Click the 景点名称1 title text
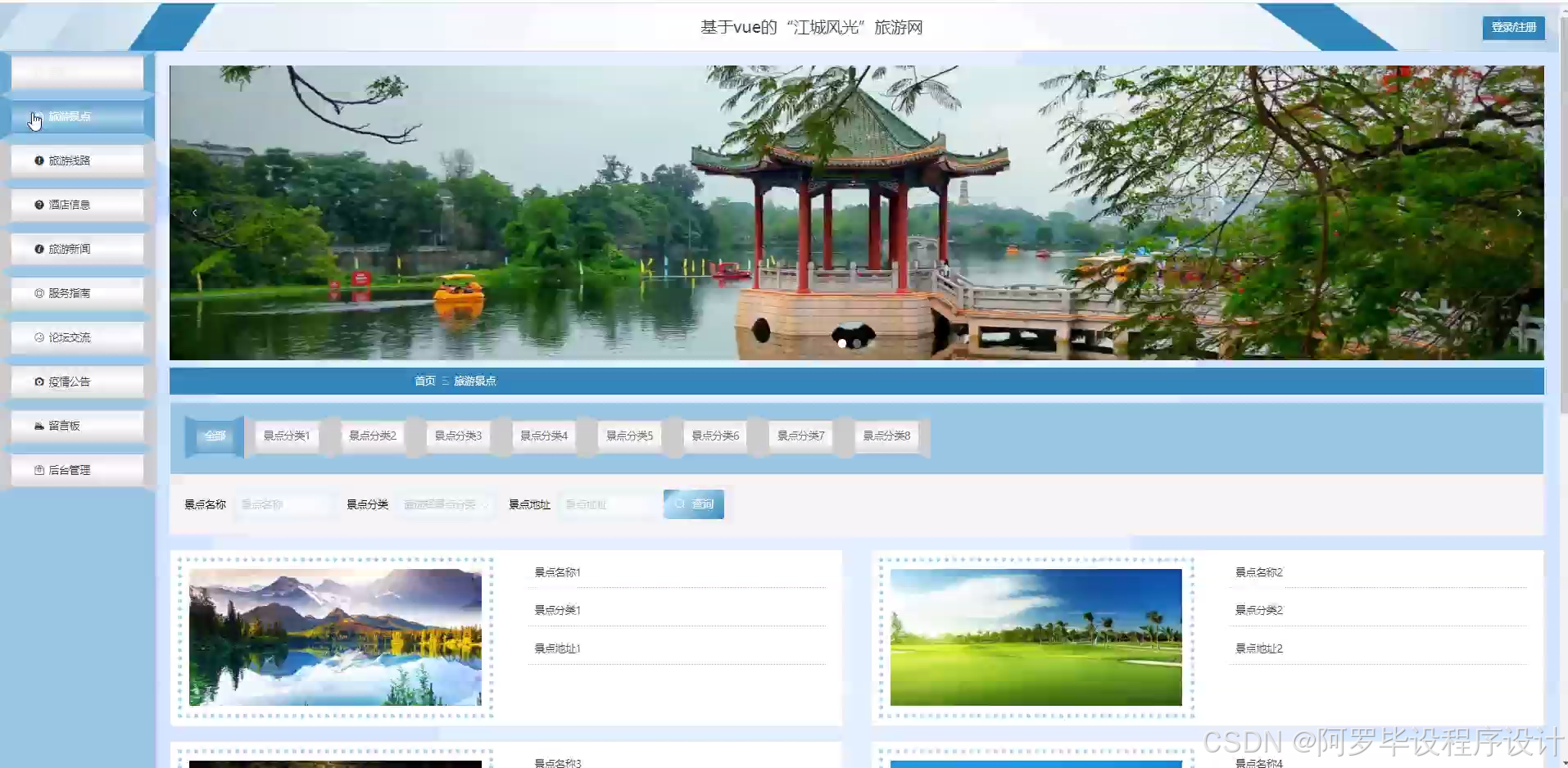1568x768 pixels. [557, 572]
